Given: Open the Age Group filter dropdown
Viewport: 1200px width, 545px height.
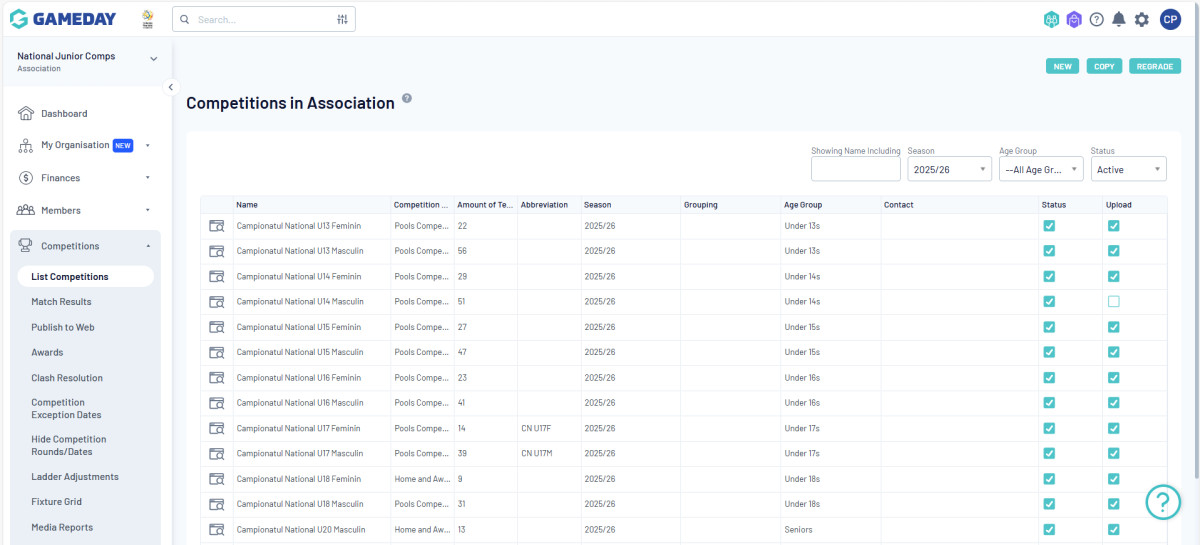Looking at the screenshot, I should (1041, 170).
